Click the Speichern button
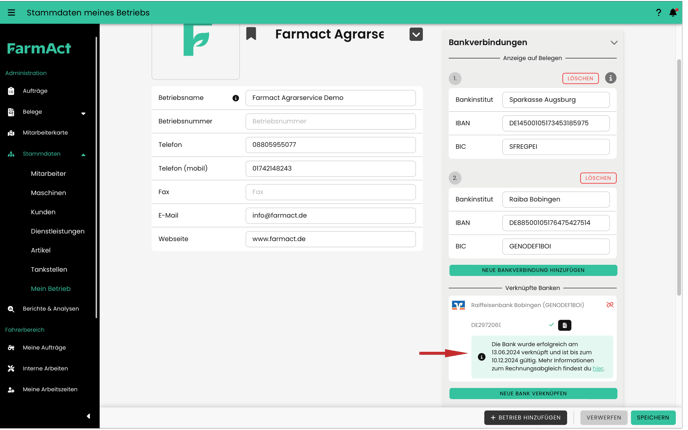 point(653,418)
